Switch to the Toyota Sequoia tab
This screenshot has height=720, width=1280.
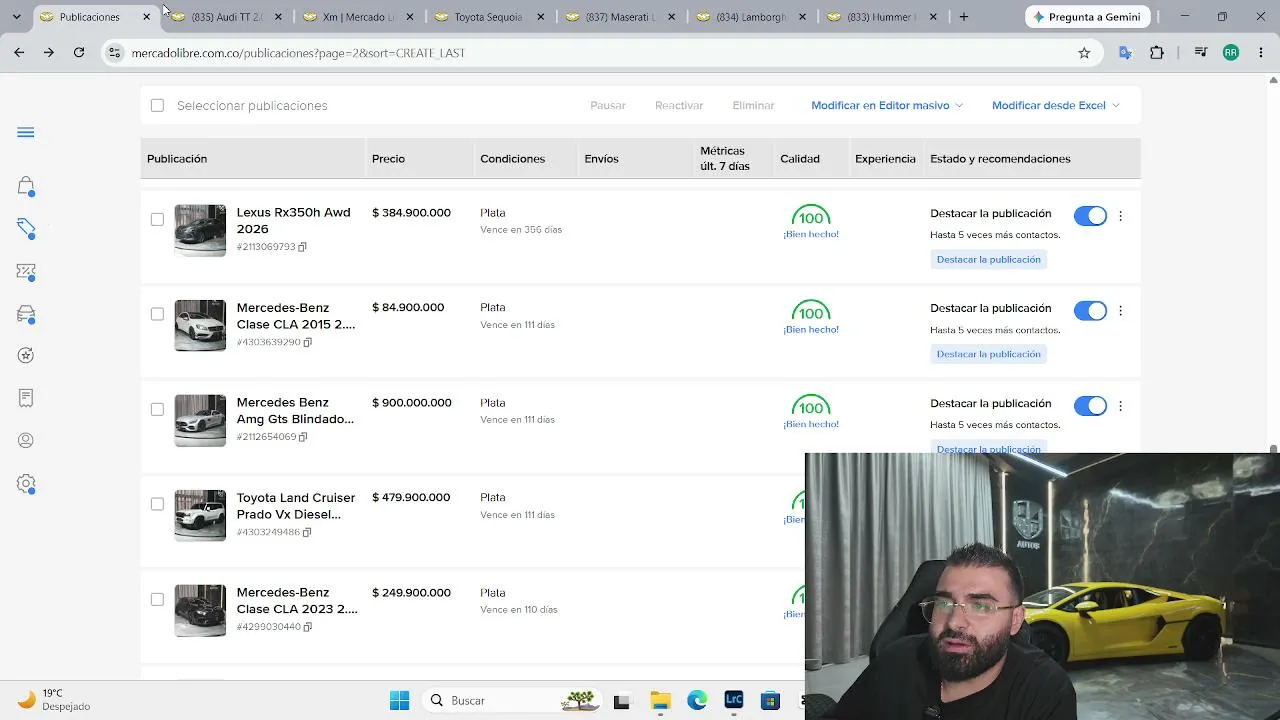coord(488,17)
